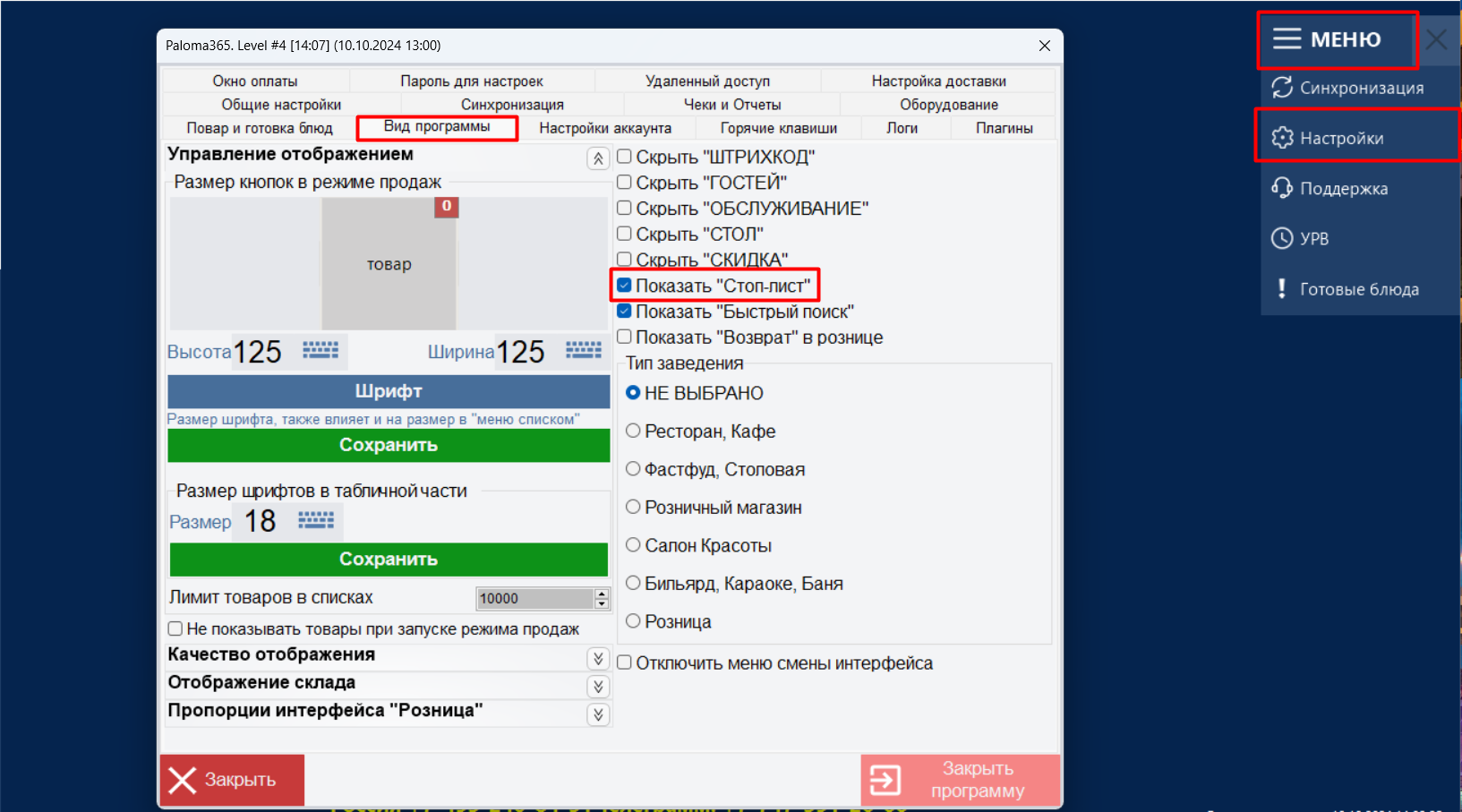Increase Лимит товаров в списках spinner
The image size is (1462, 812).
[602, 594]
